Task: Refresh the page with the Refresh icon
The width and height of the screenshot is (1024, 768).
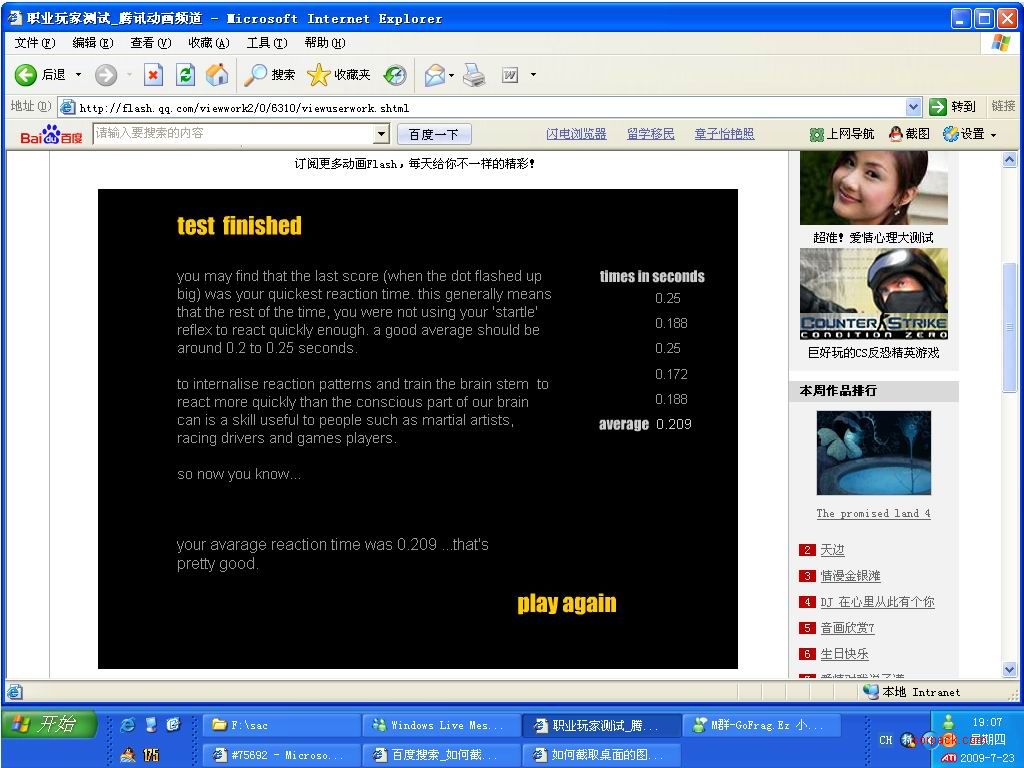Action: click(x=185, y=75)
